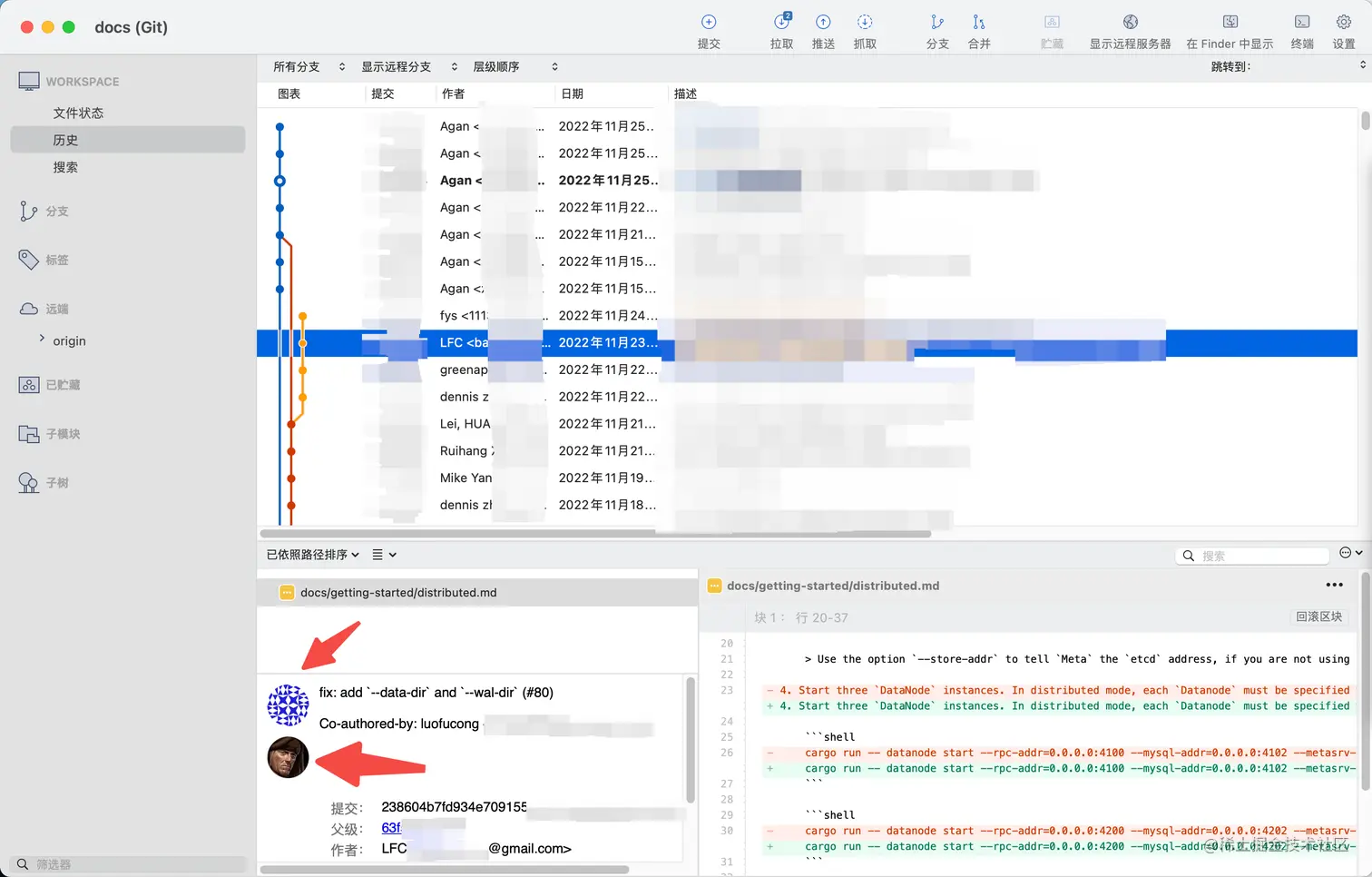Open the Show Remote Branches (显示远程分支) dropdown
1372x877 pixels.
[x=409, y=66]
